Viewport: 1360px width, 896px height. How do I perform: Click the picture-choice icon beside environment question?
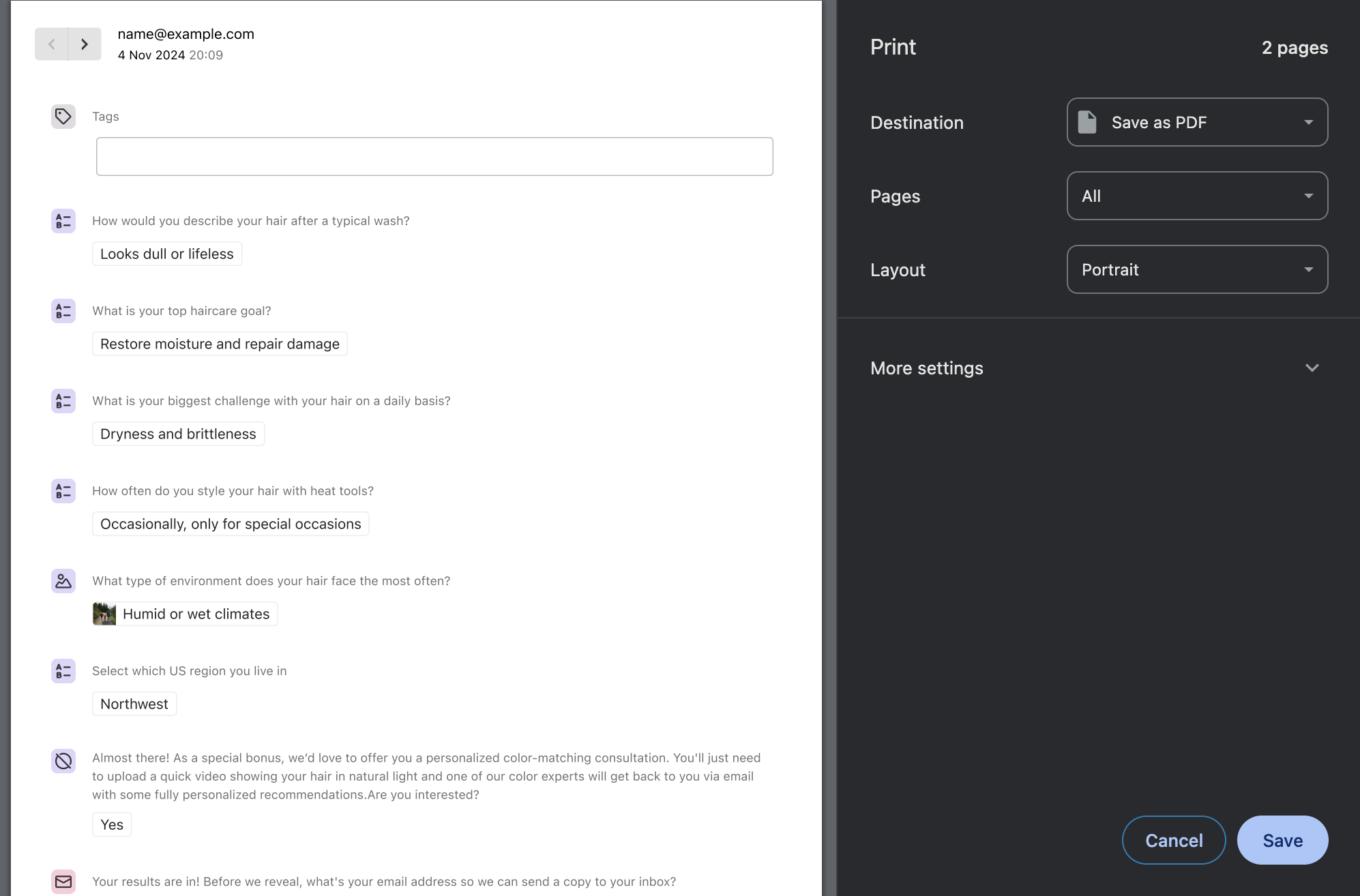63,581
